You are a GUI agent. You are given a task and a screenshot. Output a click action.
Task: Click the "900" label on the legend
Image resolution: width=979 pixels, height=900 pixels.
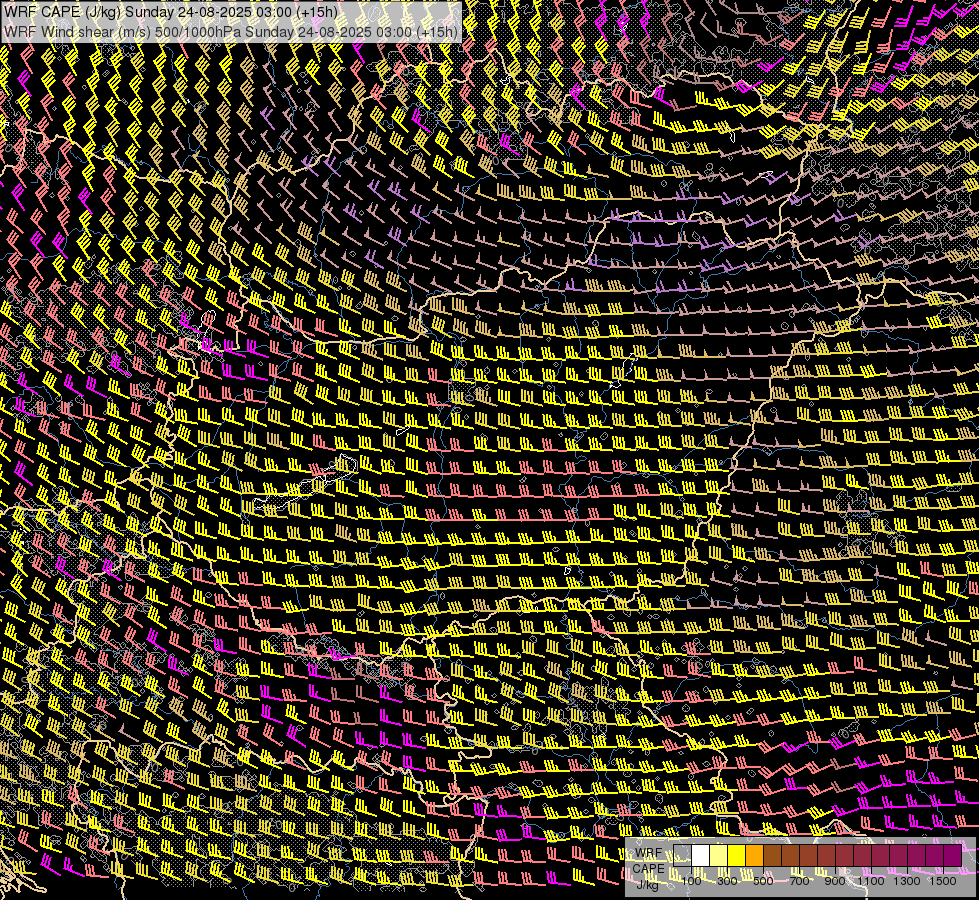pyautogui.click(x=835, y=881)
